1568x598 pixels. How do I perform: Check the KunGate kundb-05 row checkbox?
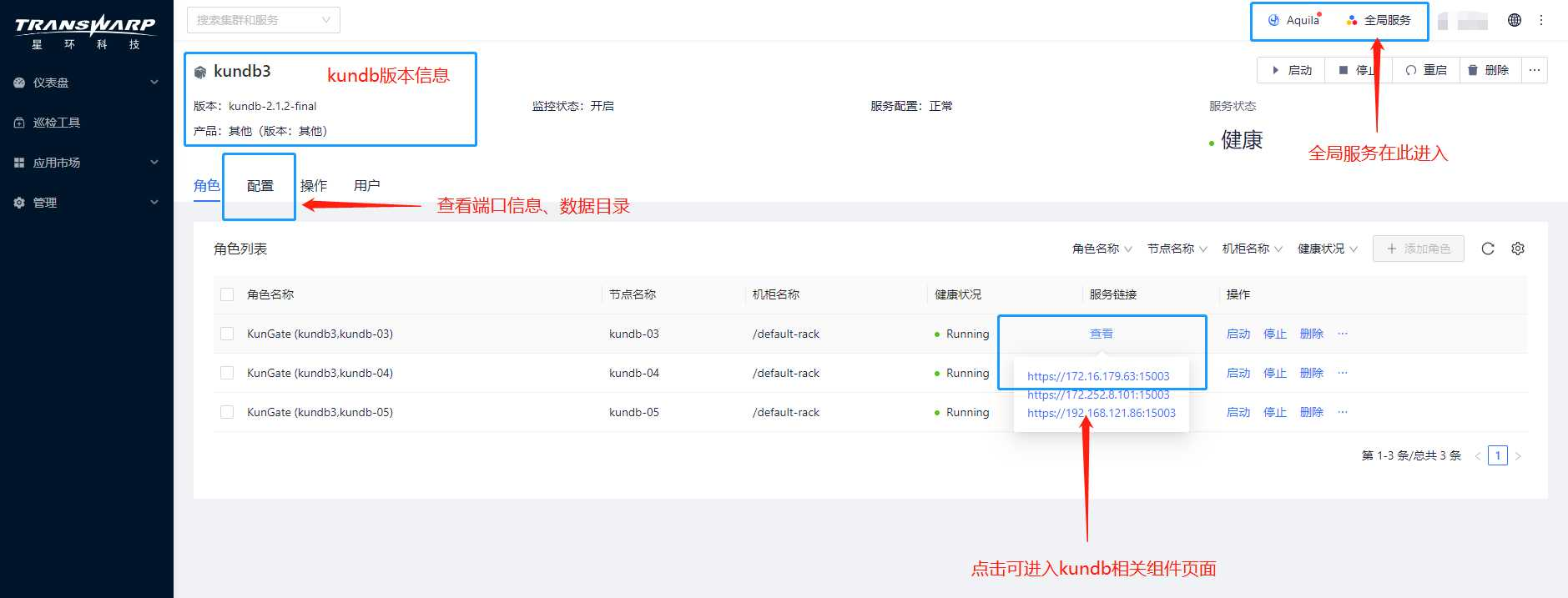(227, 412)
